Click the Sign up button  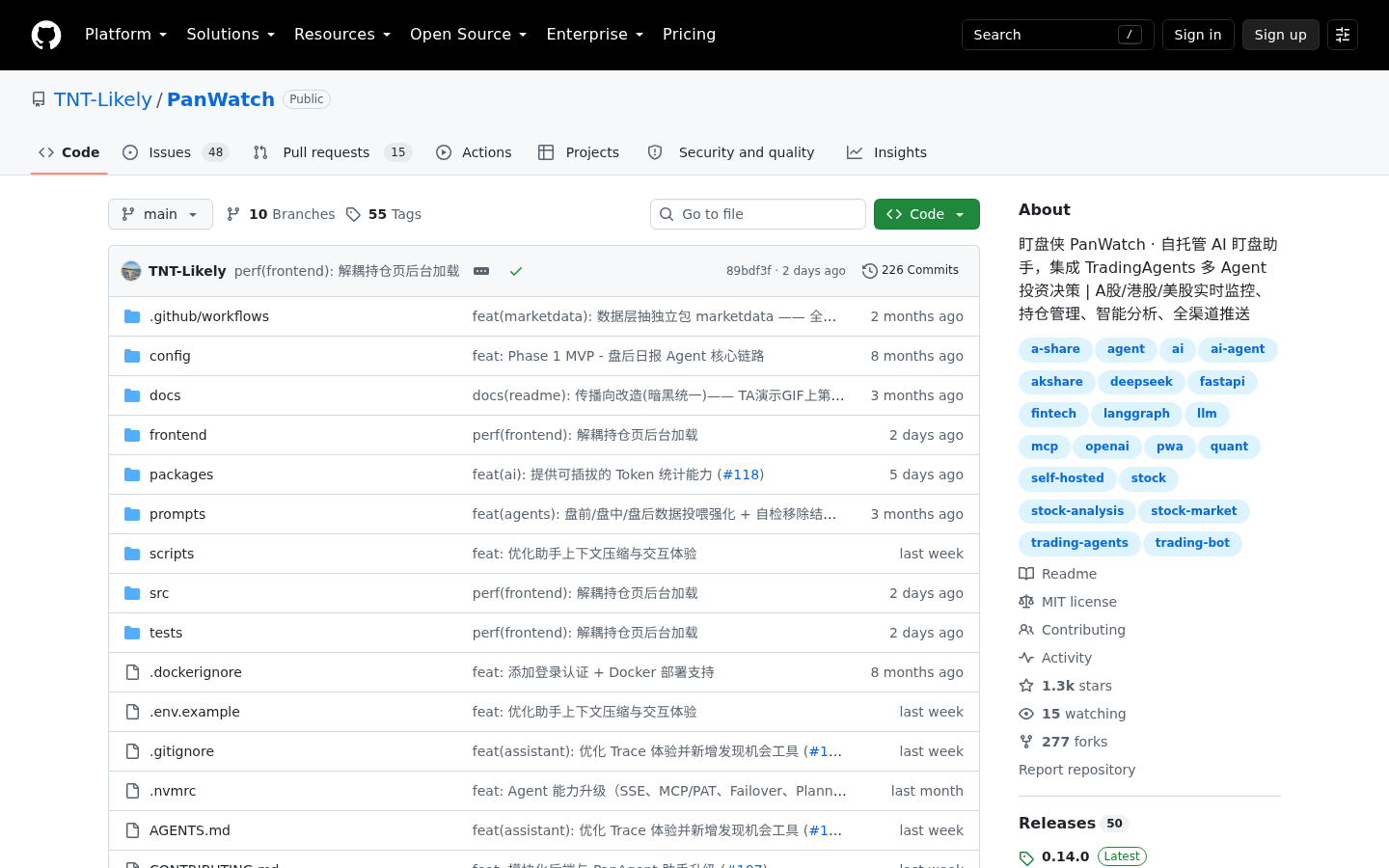[1280, 35]
